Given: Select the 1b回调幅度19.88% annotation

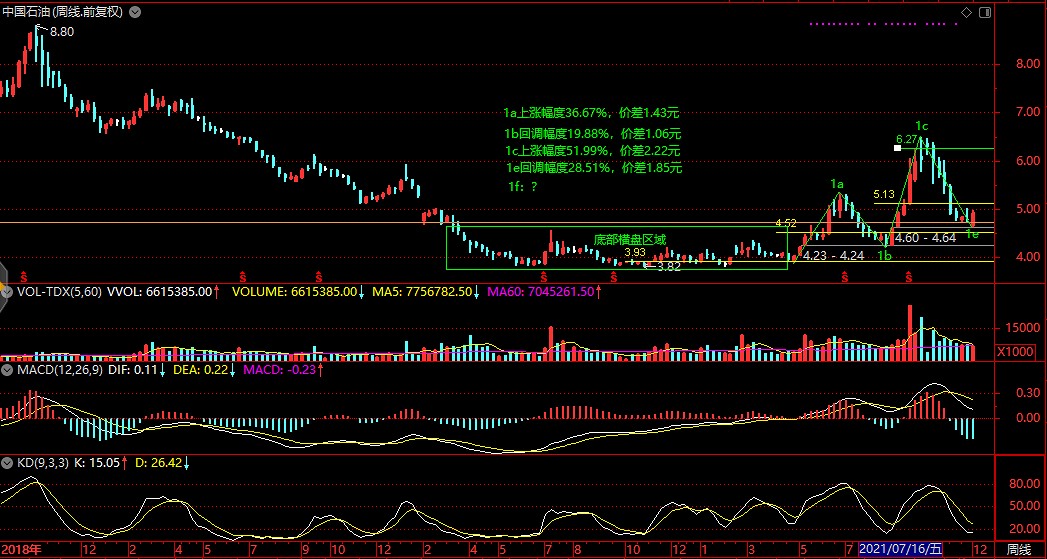Looking at the screenshot, I should point(593,134).
